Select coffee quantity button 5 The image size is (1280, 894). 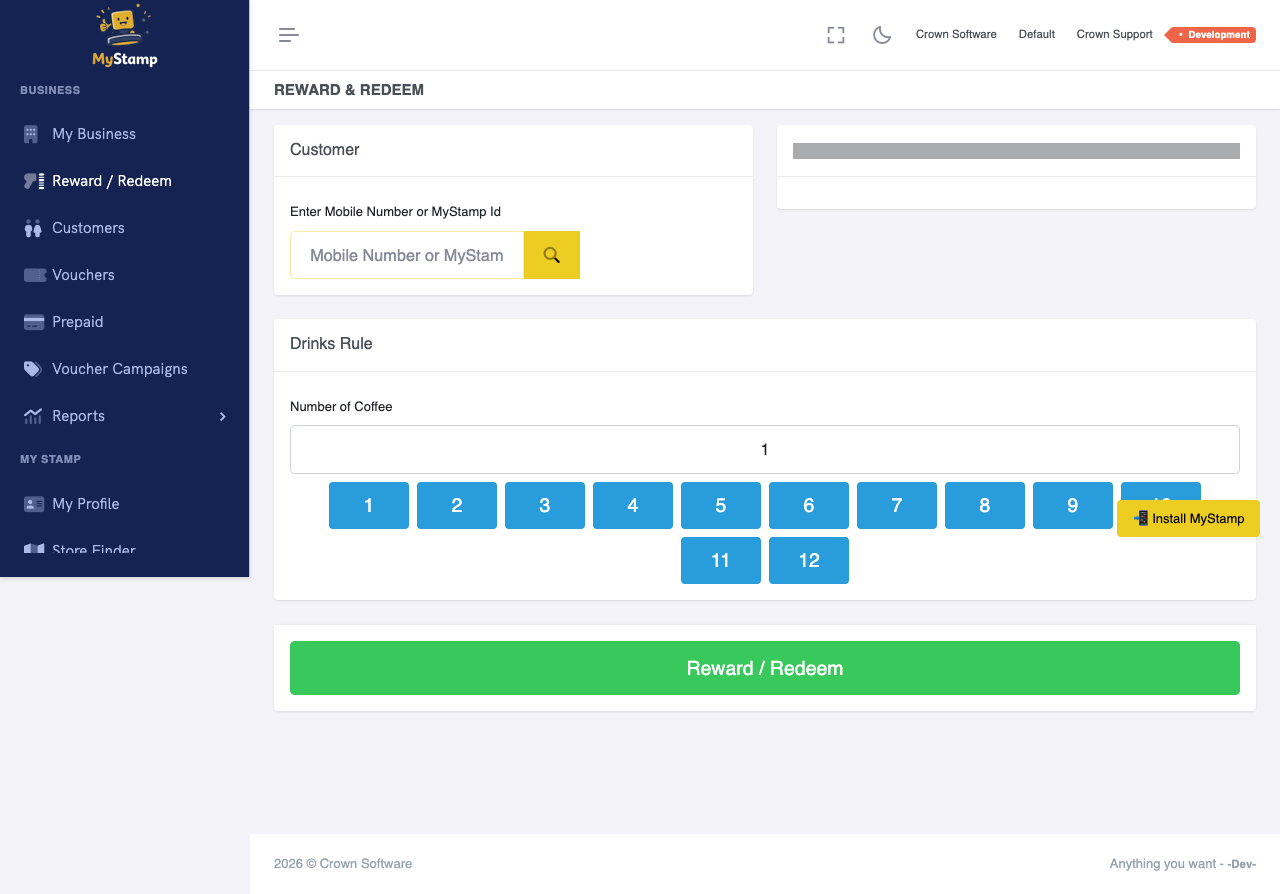[x=721, y=505]
